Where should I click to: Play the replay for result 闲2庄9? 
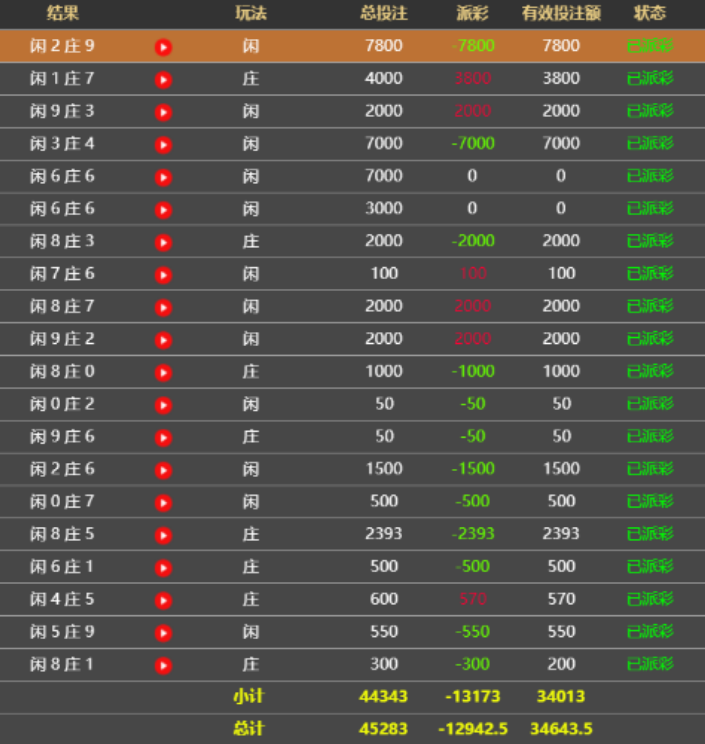(x=163, y=47)
